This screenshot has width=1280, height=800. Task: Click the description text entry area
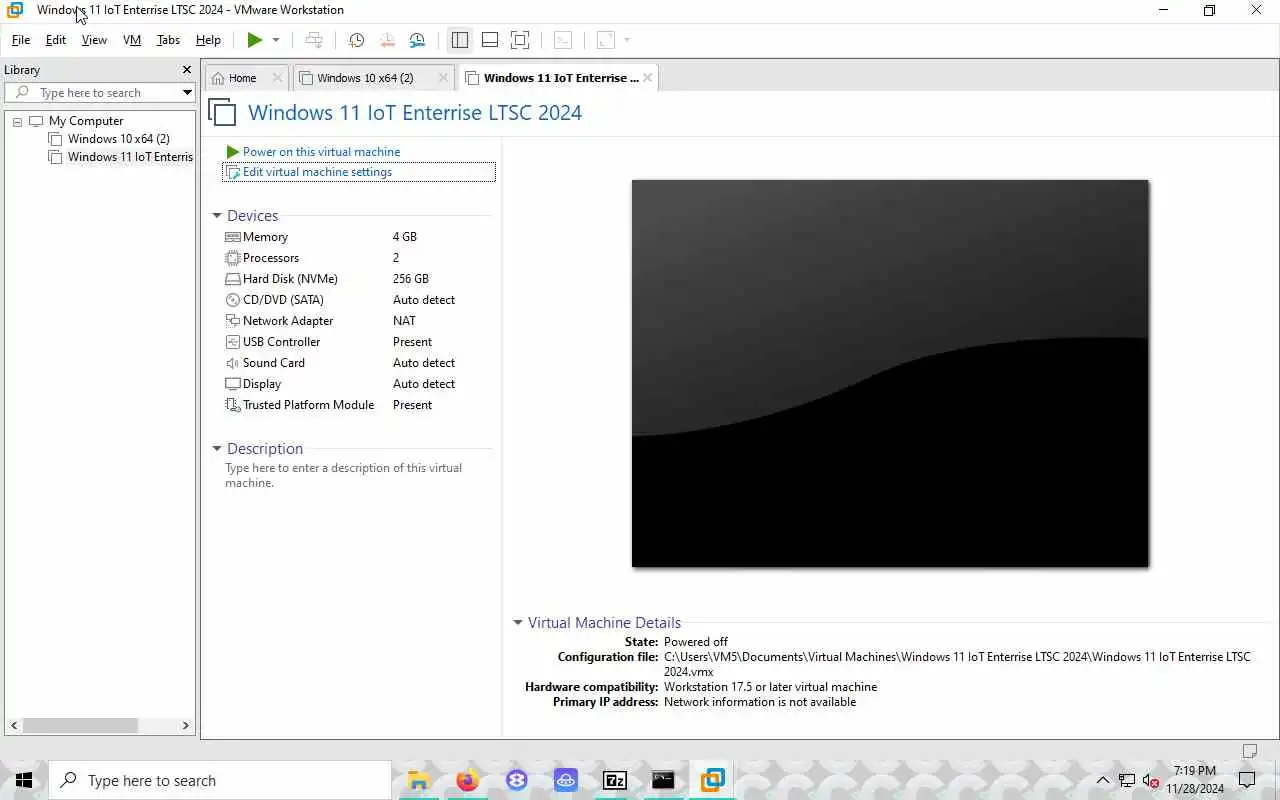click(344, 475)
